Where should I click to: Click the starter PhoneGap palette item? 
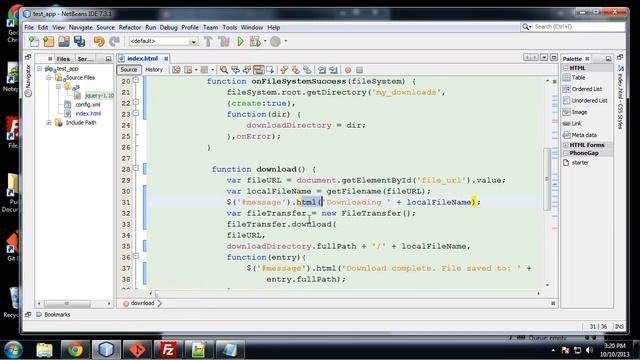(x=580, y=162)
